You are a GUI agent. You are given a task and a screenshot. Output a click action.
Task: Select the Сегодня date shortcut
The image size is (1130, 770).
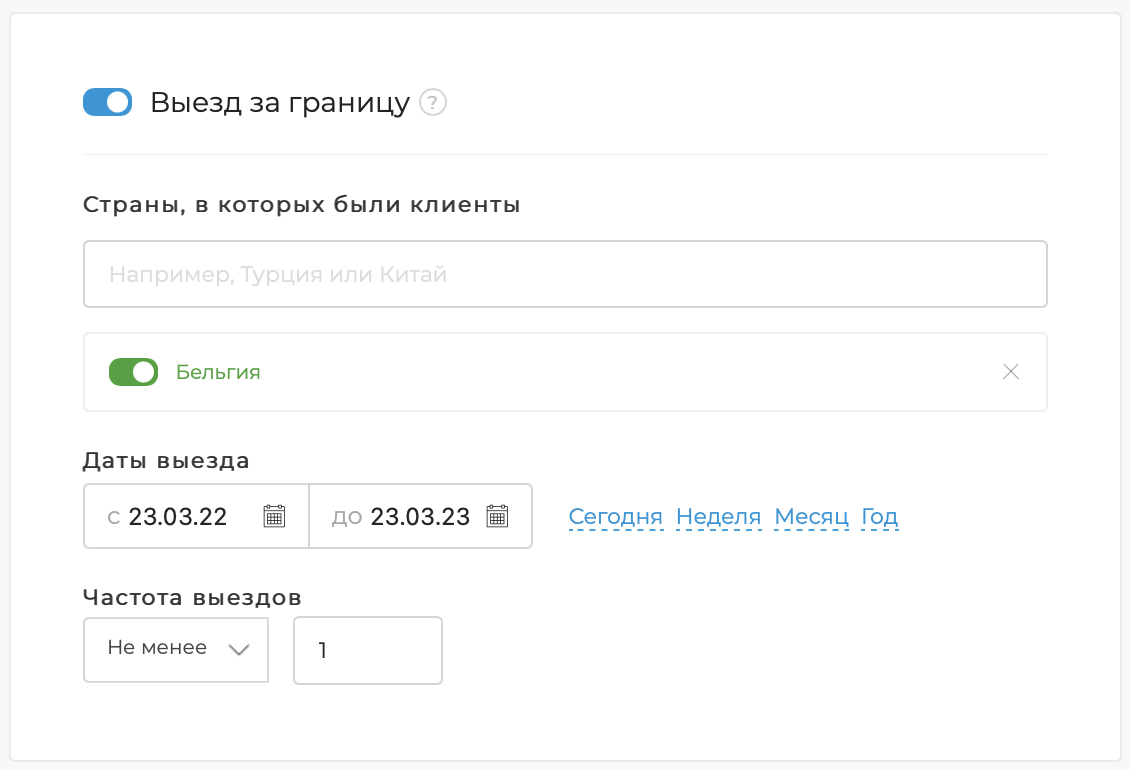coord(616,517)
